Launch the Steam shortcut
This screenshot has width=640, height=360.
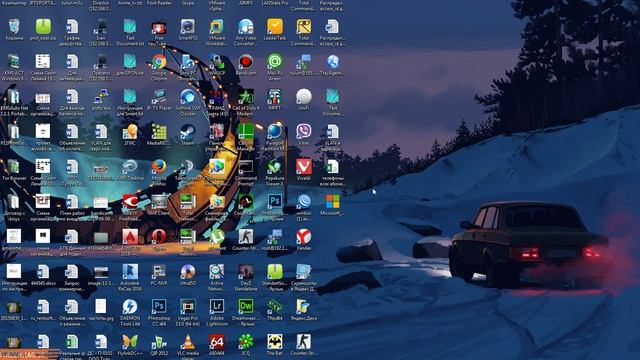pos(188,132)
